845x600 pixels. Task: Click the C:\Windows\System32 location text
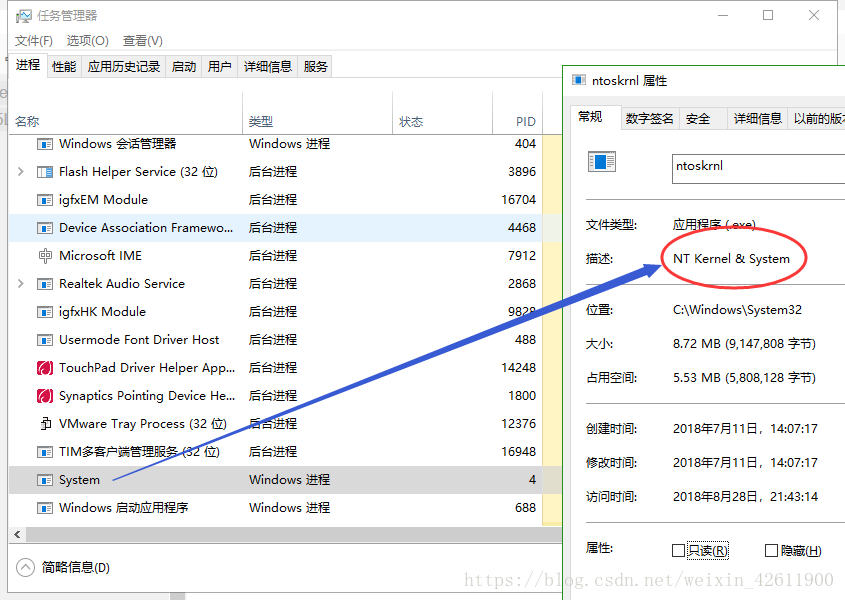click(x=737, y=310)
